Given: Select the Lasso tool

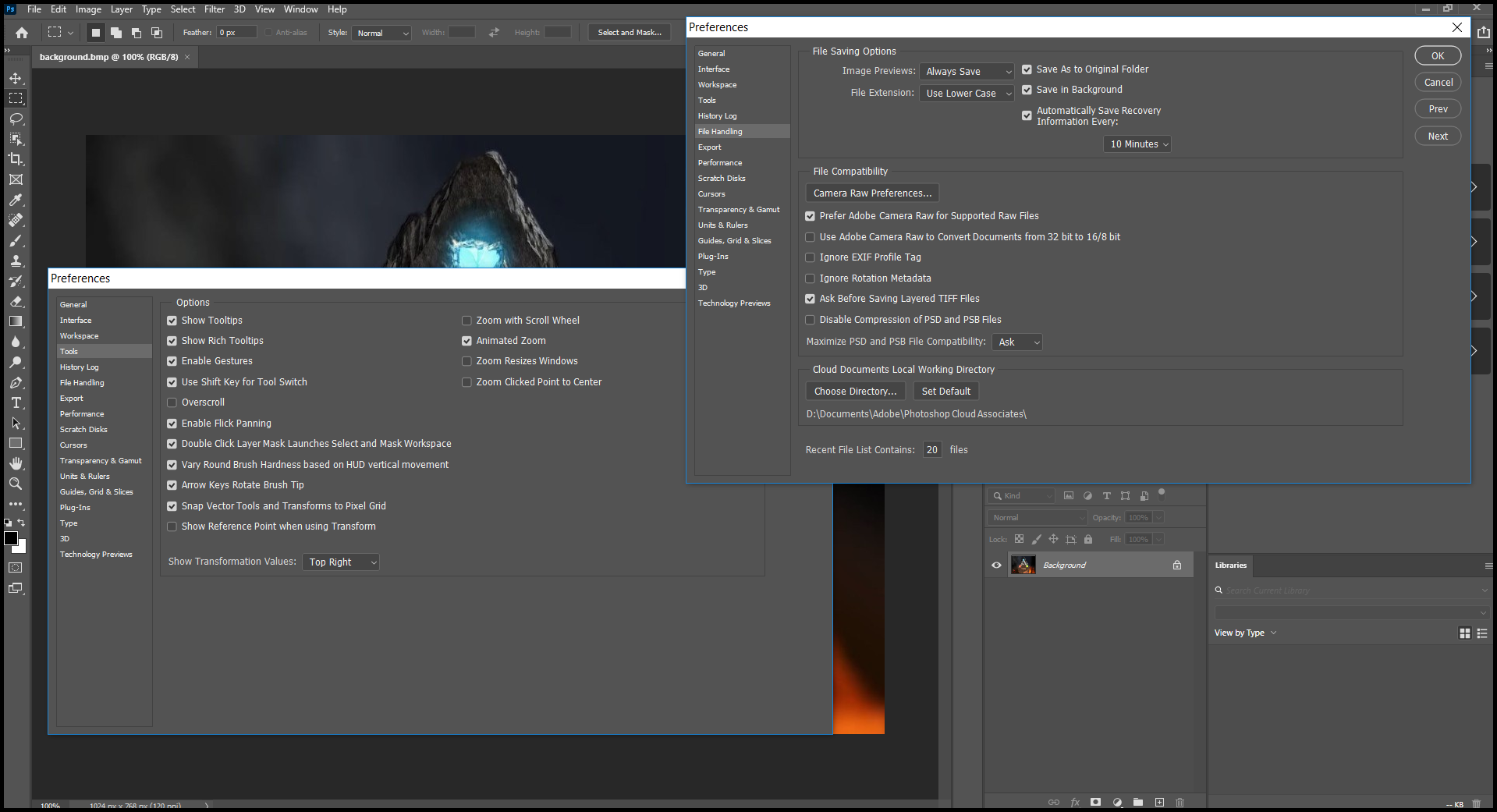Looking at the screenshot, I should point(16,119).
